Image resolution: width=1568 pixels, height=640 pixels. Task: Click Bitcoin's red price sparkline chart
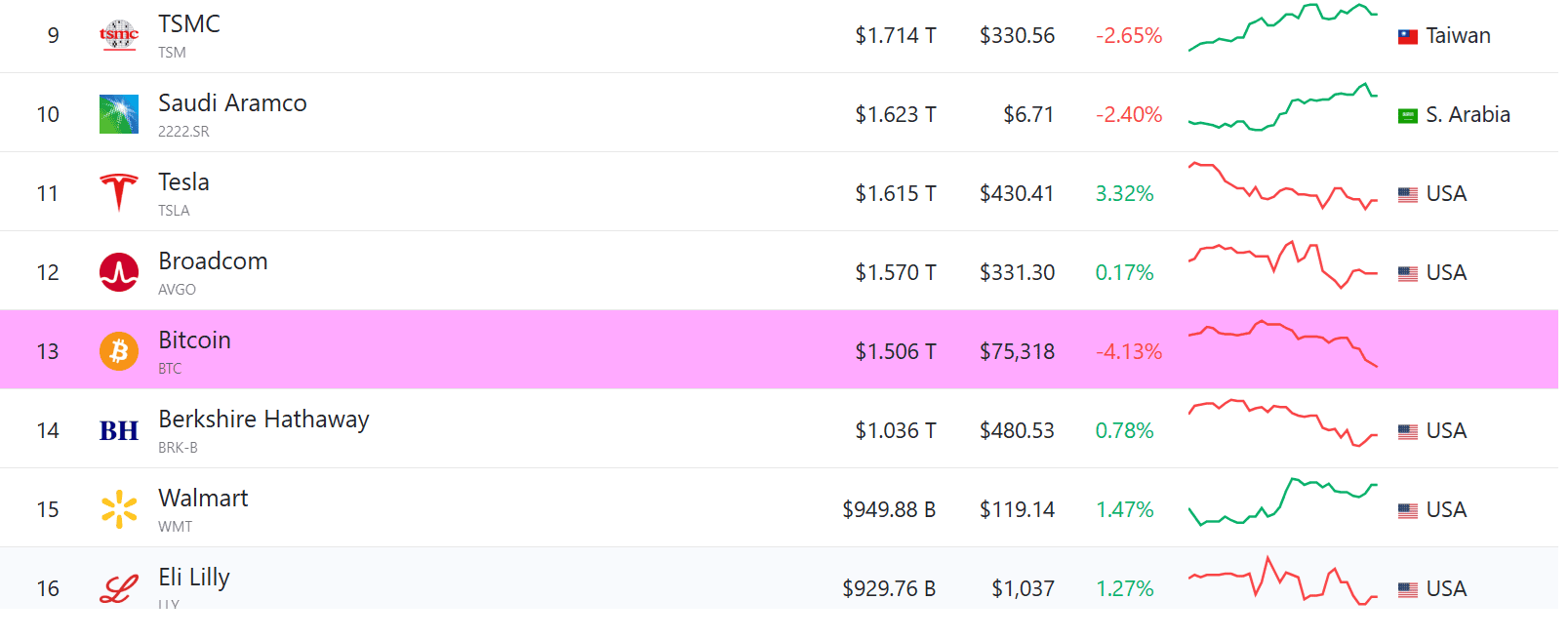[x=1282, y=342]
